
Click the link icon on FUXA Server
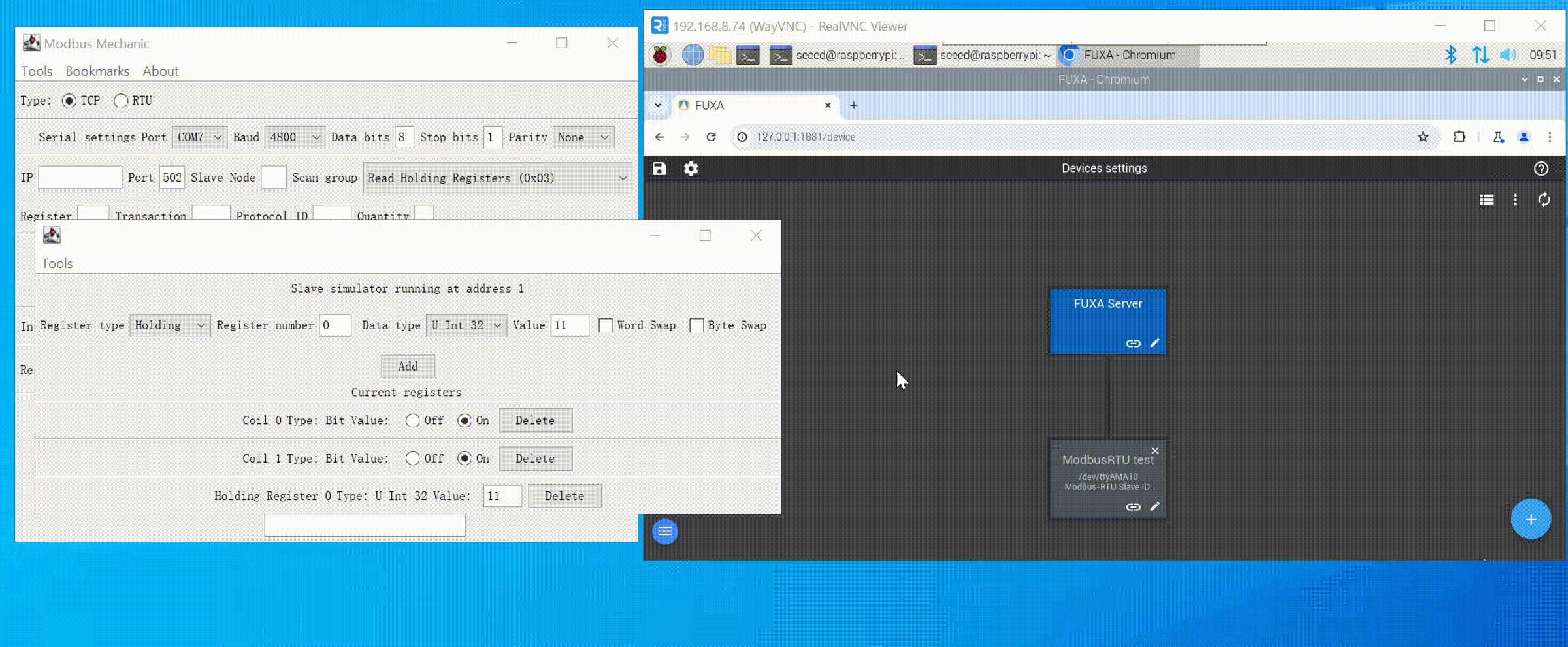tap(1133, 343)
